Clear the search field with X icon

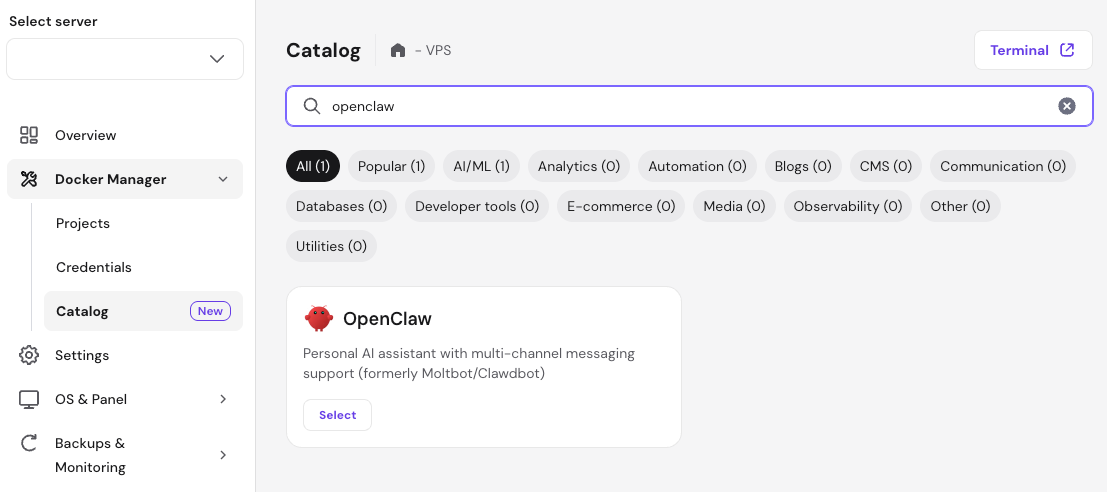tap(1067, 106)
